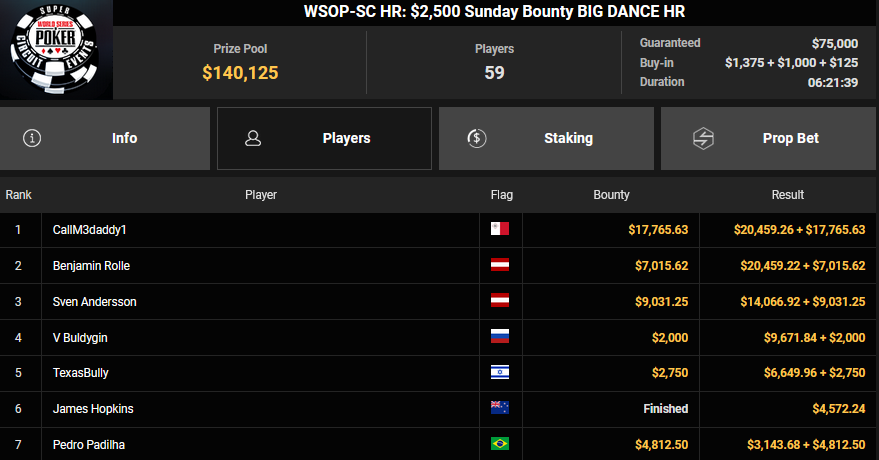Click the $140,125 prize pool amount
Screen dimensions: 879x460
[x=240, y=72]
